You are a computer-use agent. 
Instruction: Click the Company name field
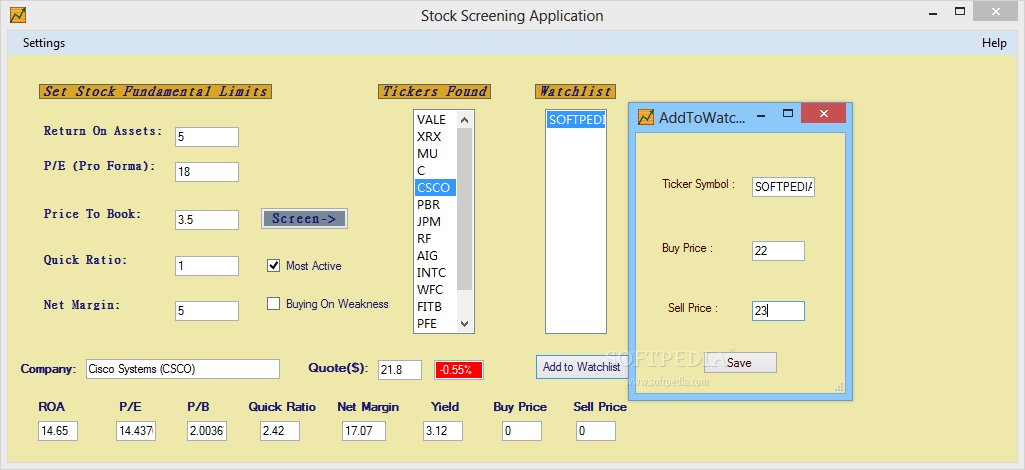click(182, 369)
